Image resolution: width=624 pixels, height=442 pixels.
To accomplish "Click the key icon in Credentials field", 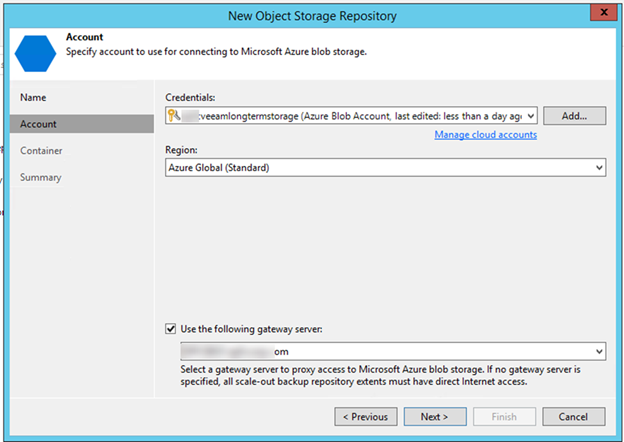I will point(175,116).
